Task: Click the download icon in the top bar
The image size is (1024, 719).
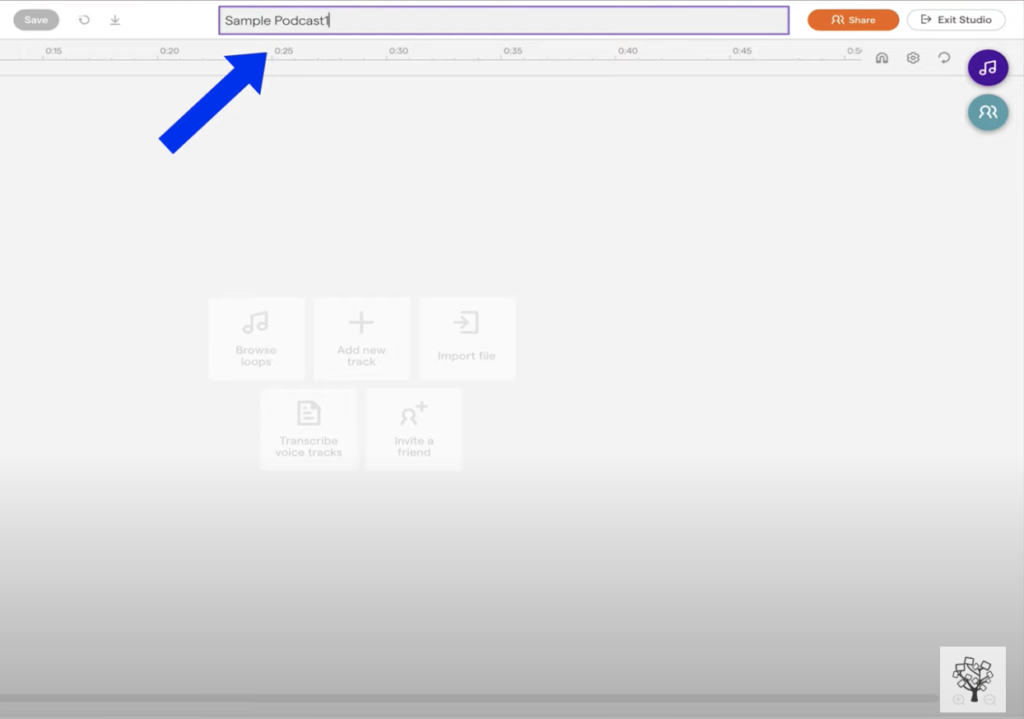Action: click(115, 20)
